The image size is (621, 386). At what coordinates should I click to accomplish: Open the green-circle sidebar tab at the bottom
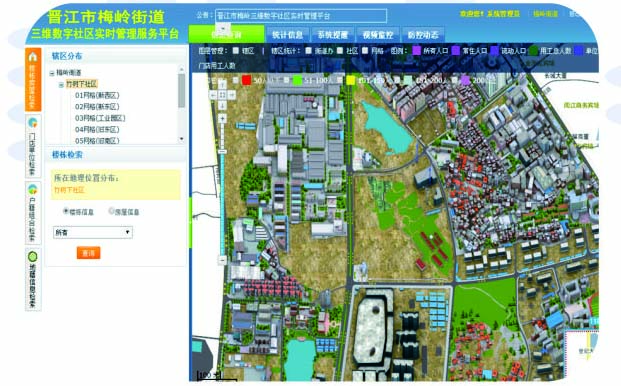33,280
